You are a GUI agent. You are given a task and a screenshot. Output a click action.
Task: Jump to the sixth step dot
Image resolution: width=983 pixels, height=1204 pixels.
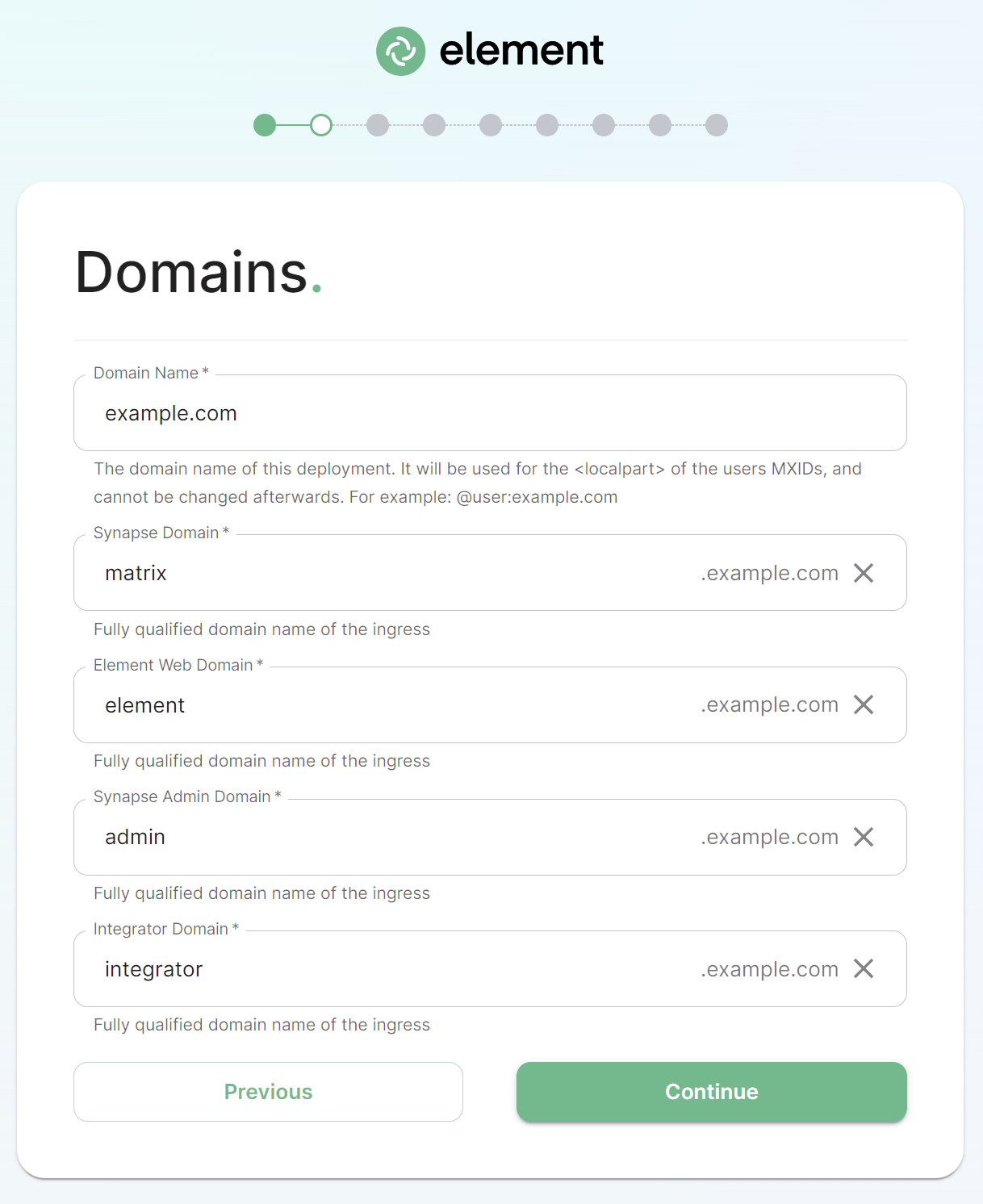pyautogui.click(x=547, y=125)
